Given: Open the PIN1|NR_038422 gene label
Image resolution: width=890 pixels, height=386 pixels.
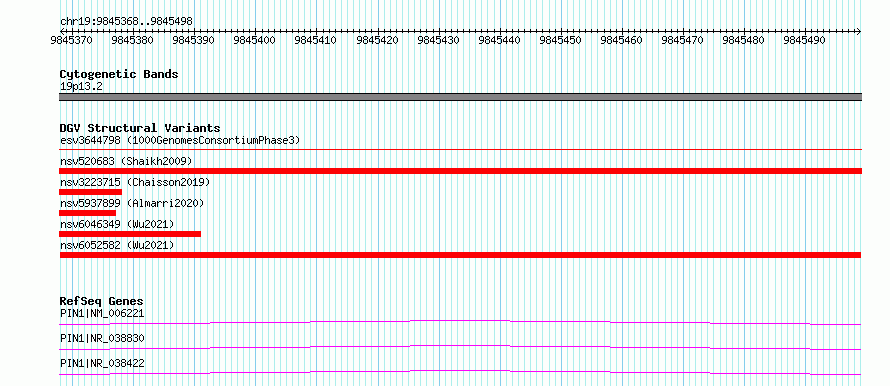Looking at the screenshot, I should tap(102, 363).
